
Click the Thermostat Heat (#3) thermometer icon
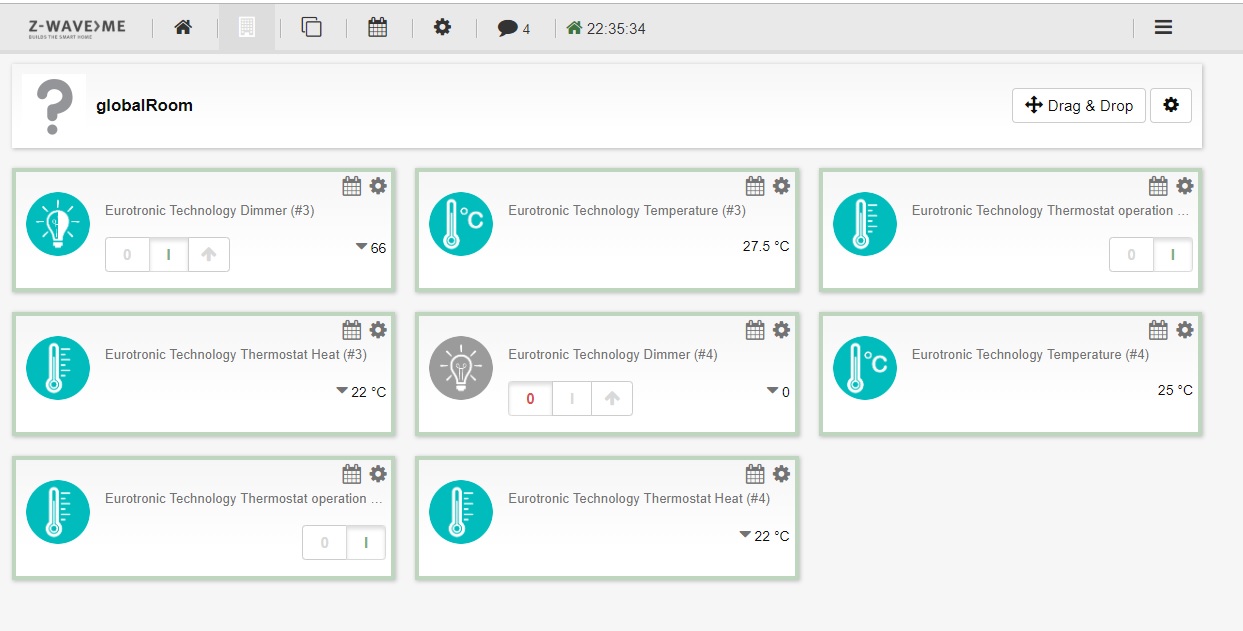point(58,368)
